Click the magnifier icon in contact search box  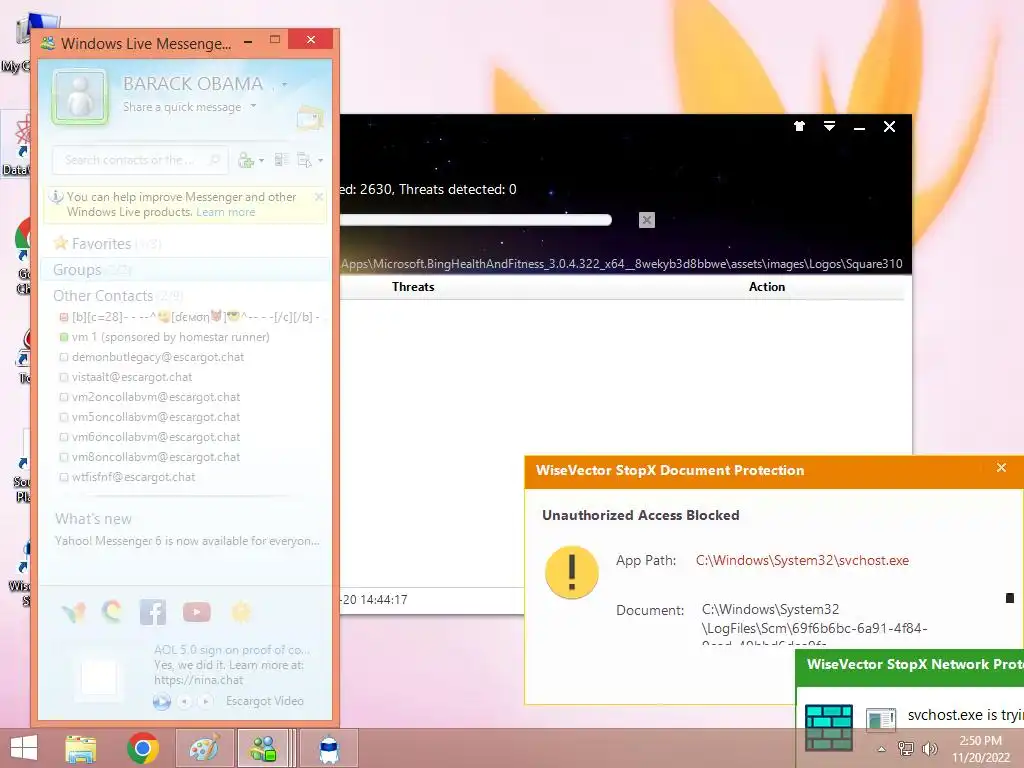[214, 160]
